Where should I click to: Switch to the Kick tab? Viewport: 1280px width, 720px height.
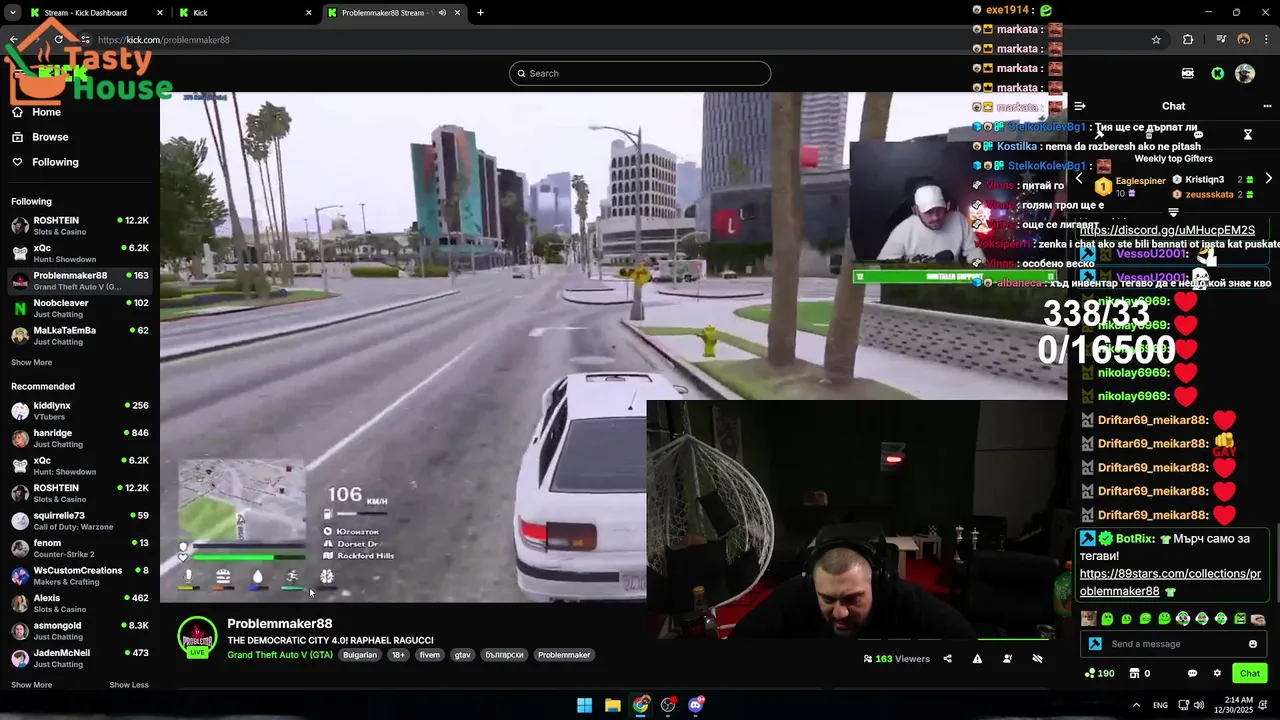click(247, 13)
